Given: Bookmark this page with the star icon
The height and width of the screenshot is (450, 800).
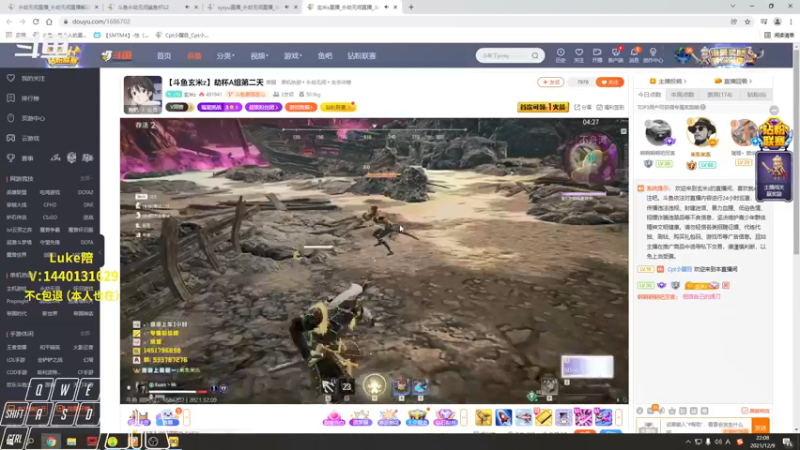Looking at the screenshot, I should tap(747, 21).
